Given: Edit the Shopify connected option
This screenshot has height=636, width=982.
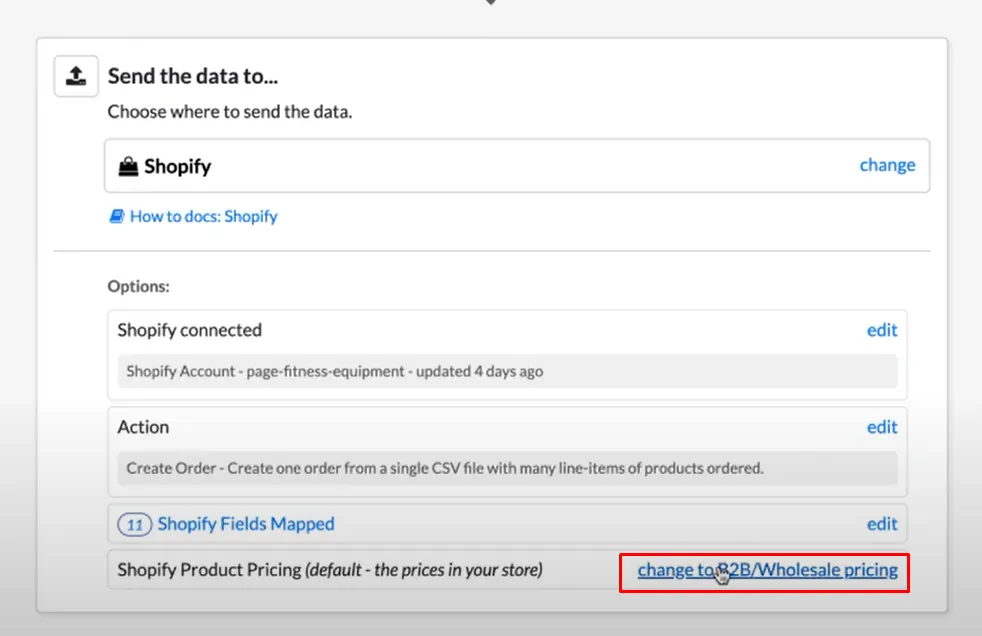Looking at the screenshot, I should pos(882,330).
